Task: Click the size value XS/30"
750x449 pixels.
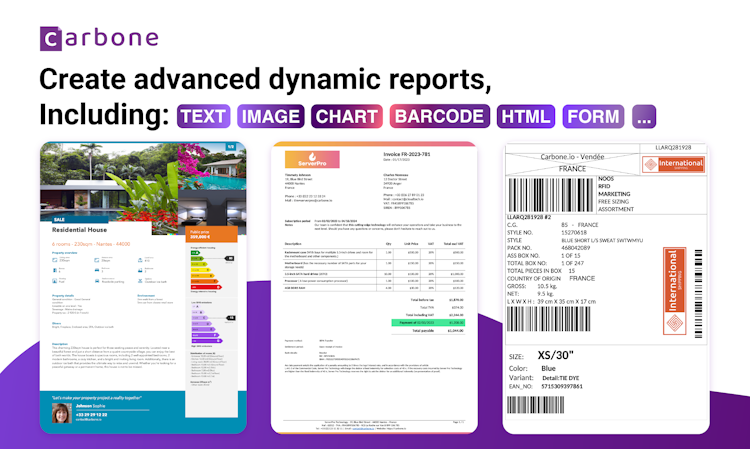Action: [555, 355]
